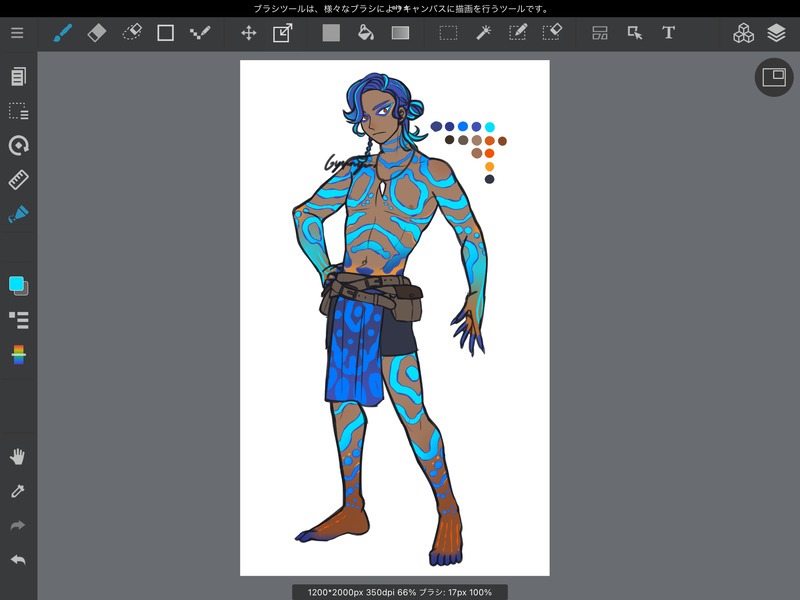Select the Text tool

pyautogui.click(x=668, y=33)
